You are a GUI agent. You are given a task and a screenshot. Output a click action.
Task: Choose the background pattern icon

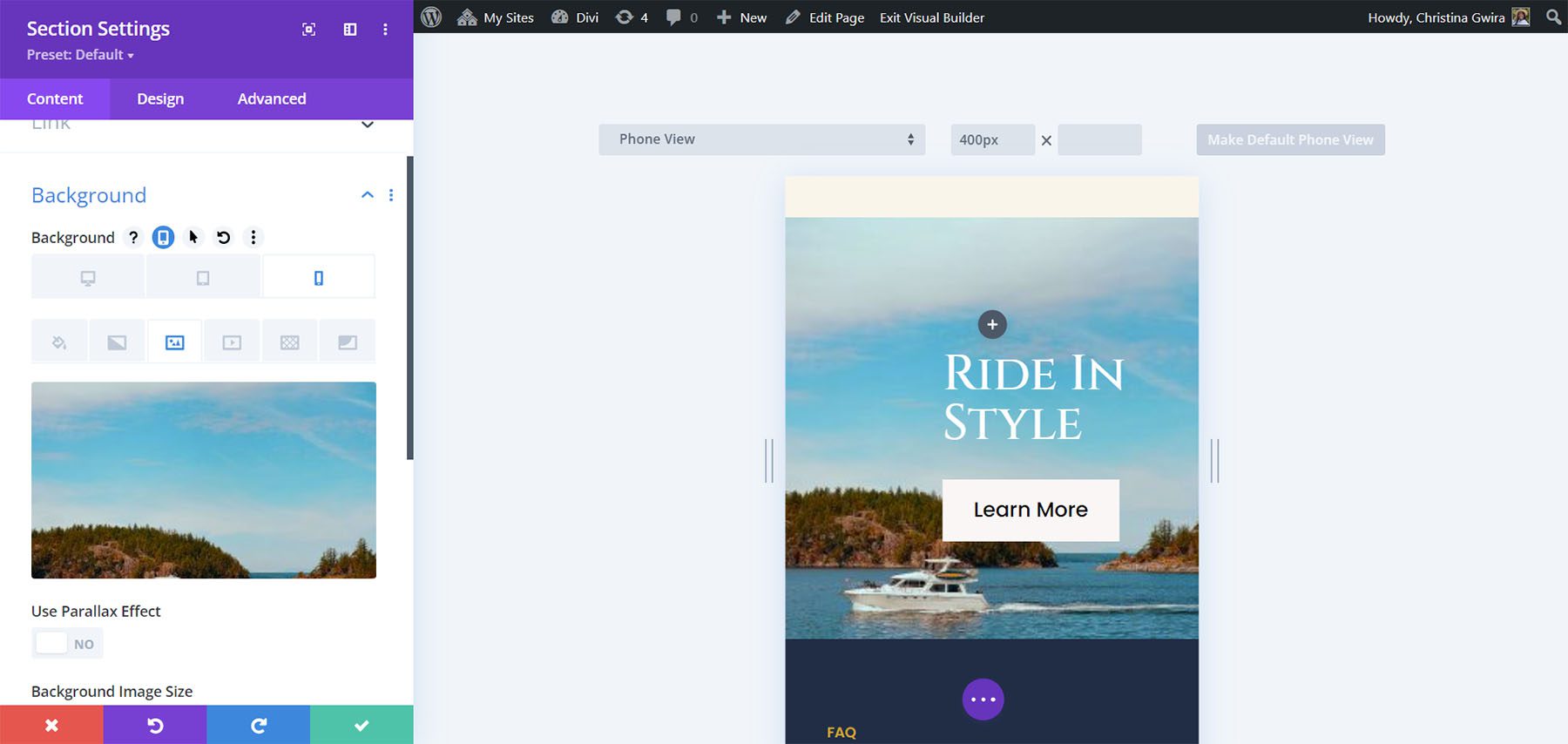(289, 342)
